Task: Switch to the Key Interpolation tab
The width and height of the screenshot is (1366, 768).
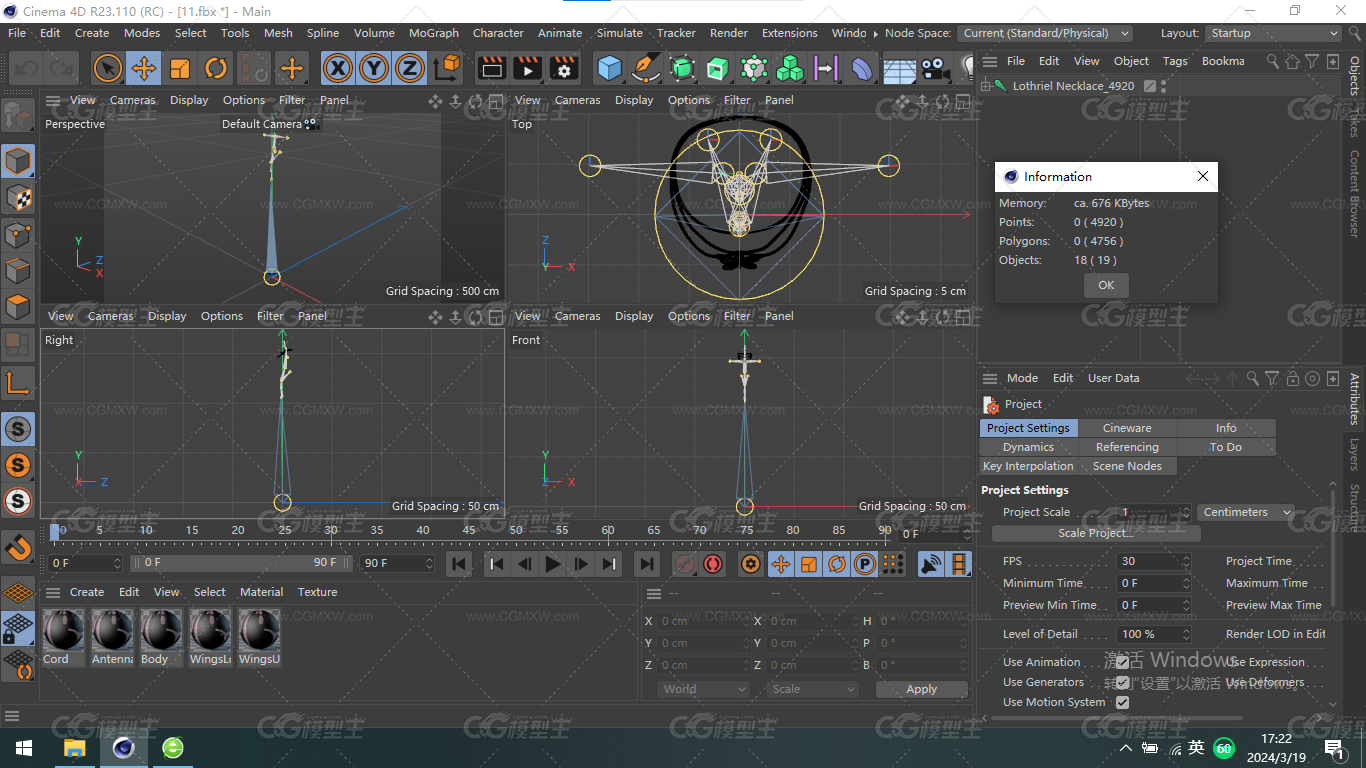Action: tap(1028, 466)
